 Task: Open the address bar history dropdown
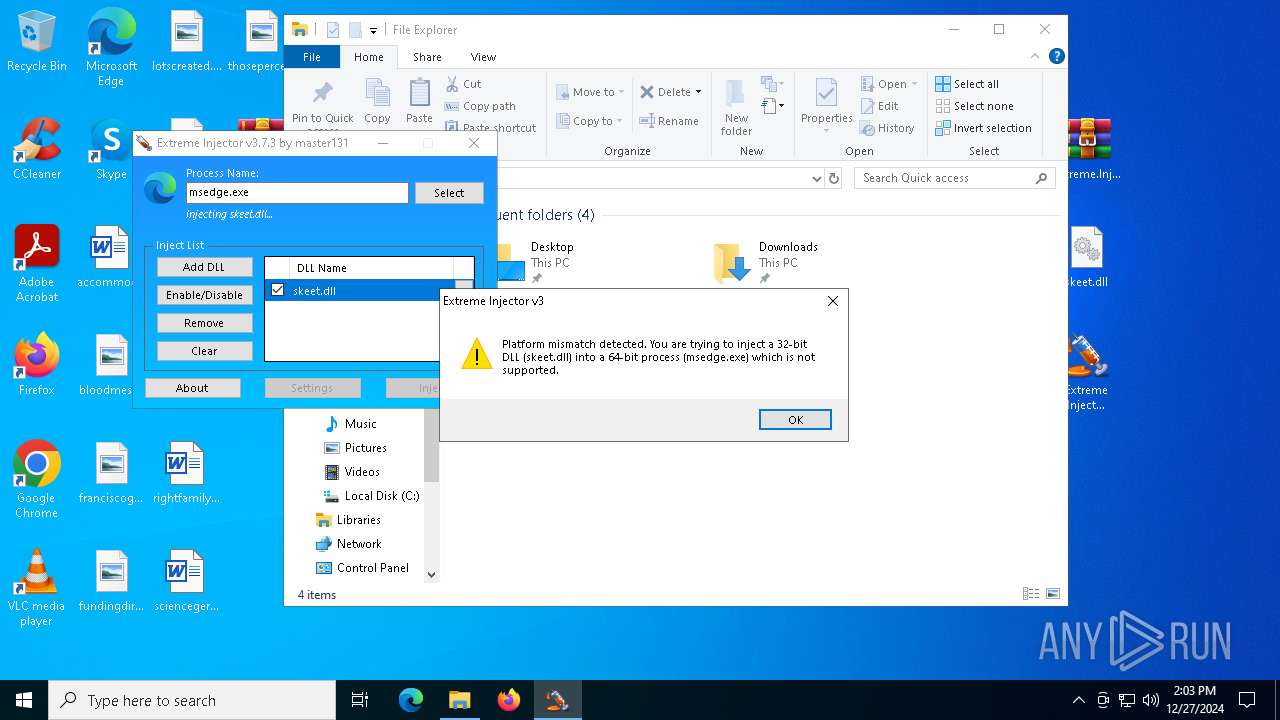coord(817,178)
